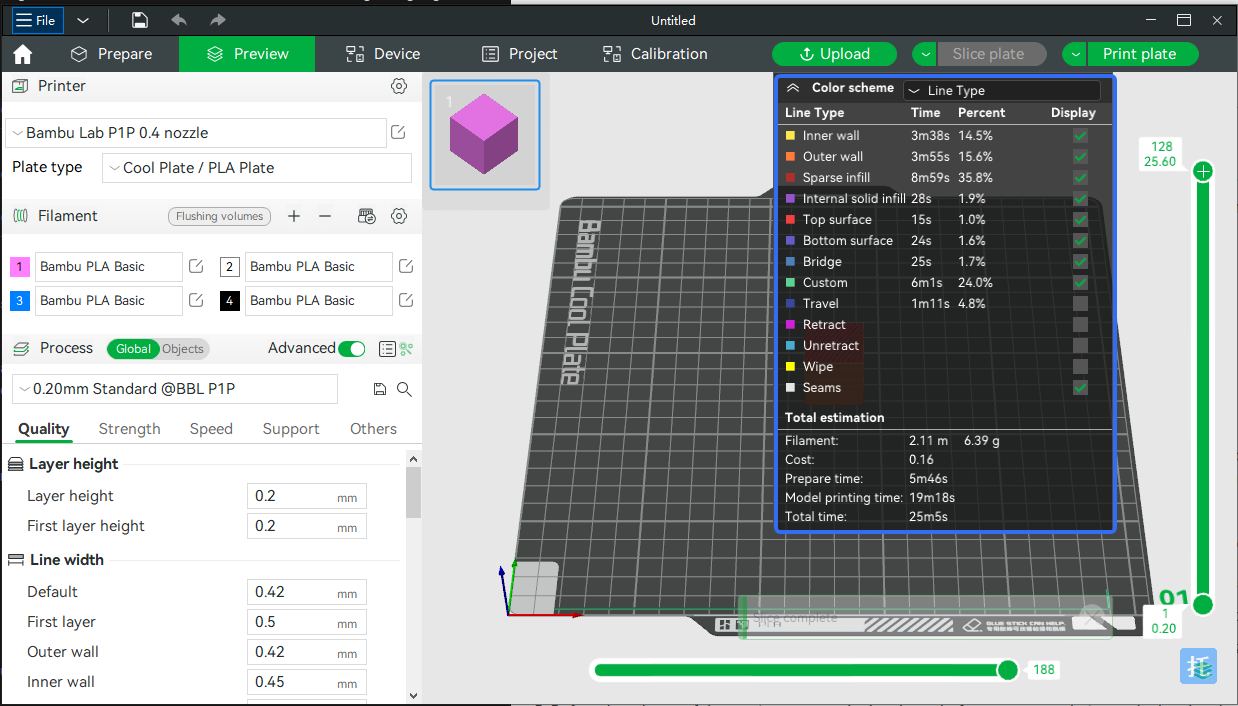The image size is (1238, 706).
Task: Save process preset floppy icon
Action: point(380,389)
